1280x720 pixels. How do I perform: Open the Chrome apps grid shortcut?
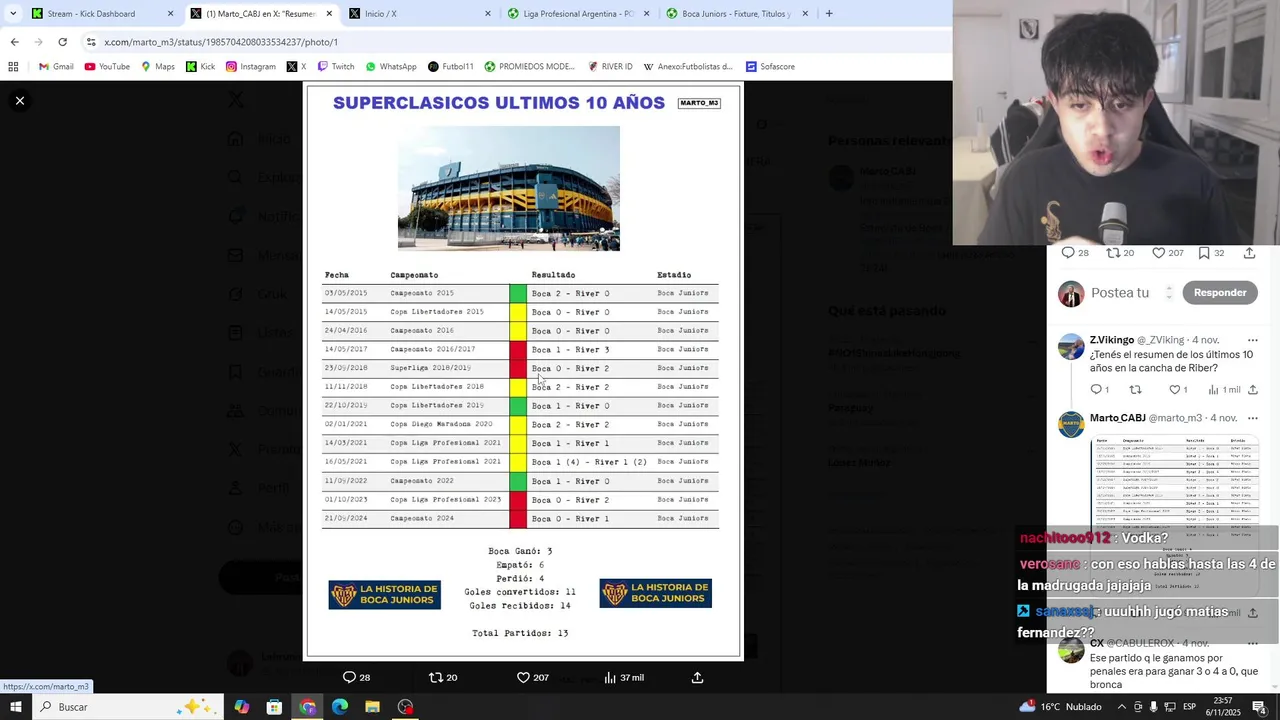coord(13,67)
